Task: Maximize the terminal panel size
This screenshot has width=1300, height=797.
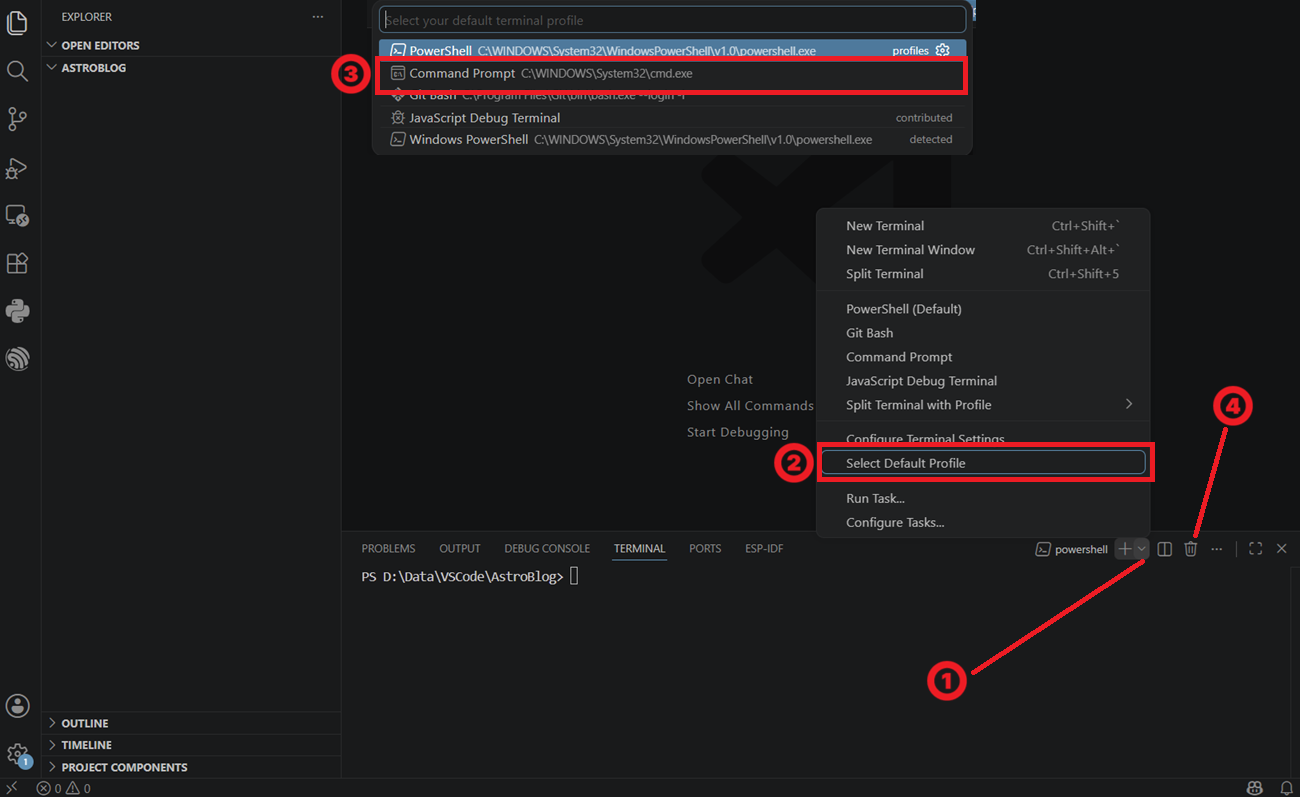Action: tap(1256, 549)
